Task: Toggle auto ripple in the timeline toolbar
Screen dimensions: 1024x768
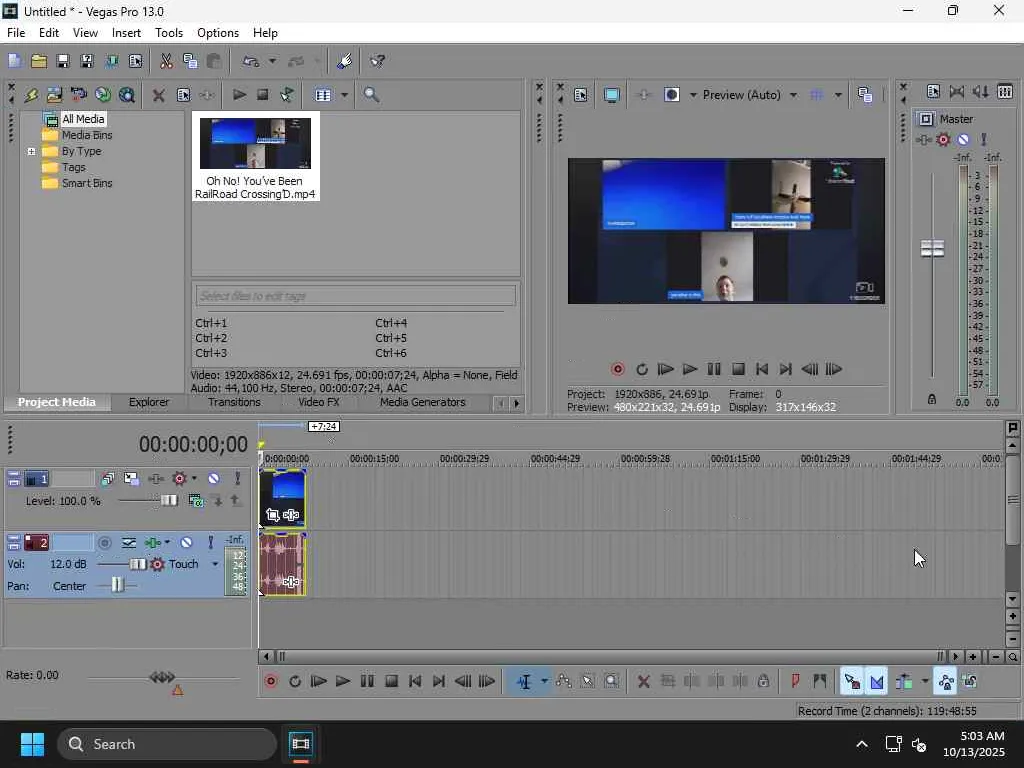Action: 904,682
